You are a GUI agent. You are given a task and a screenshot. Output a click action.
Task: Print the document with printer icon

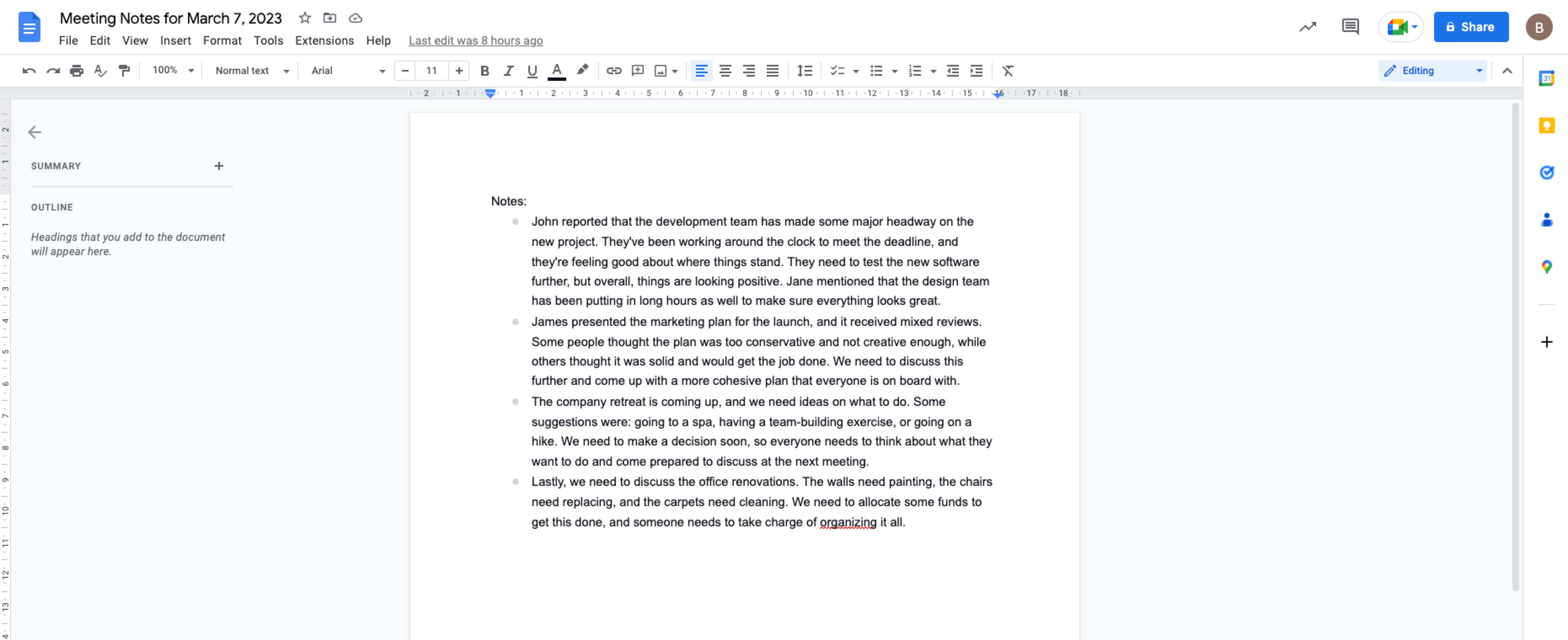tap(76, 71)
